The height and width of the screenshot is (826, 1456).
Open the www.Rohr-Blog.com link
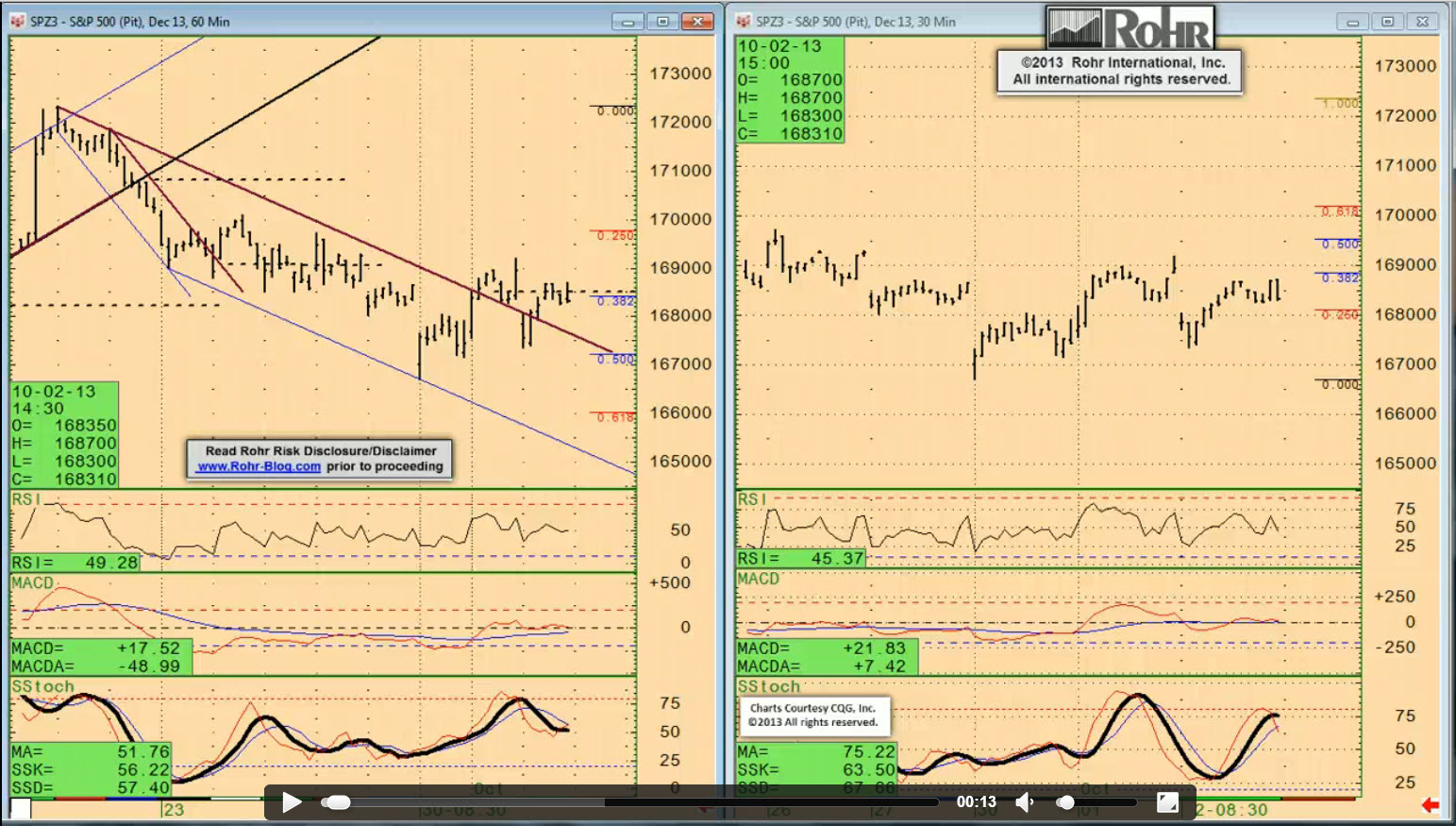(x=259, y=466)
